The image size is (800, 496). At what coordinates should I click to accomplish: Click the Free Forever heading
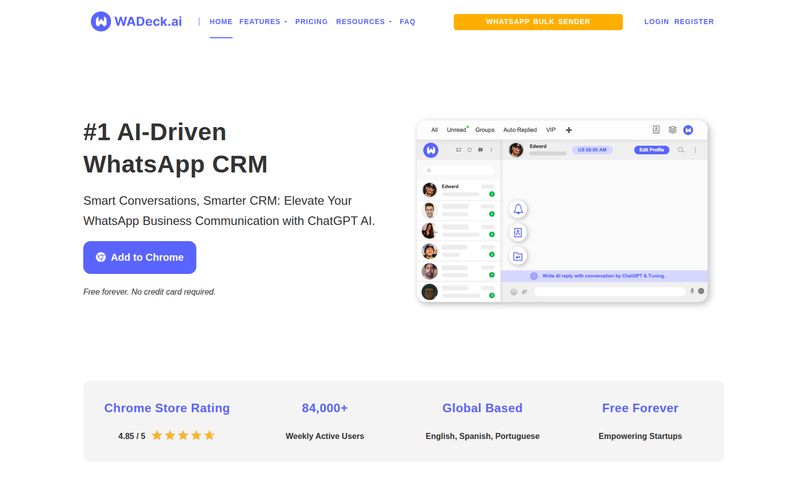click(640, 408)
